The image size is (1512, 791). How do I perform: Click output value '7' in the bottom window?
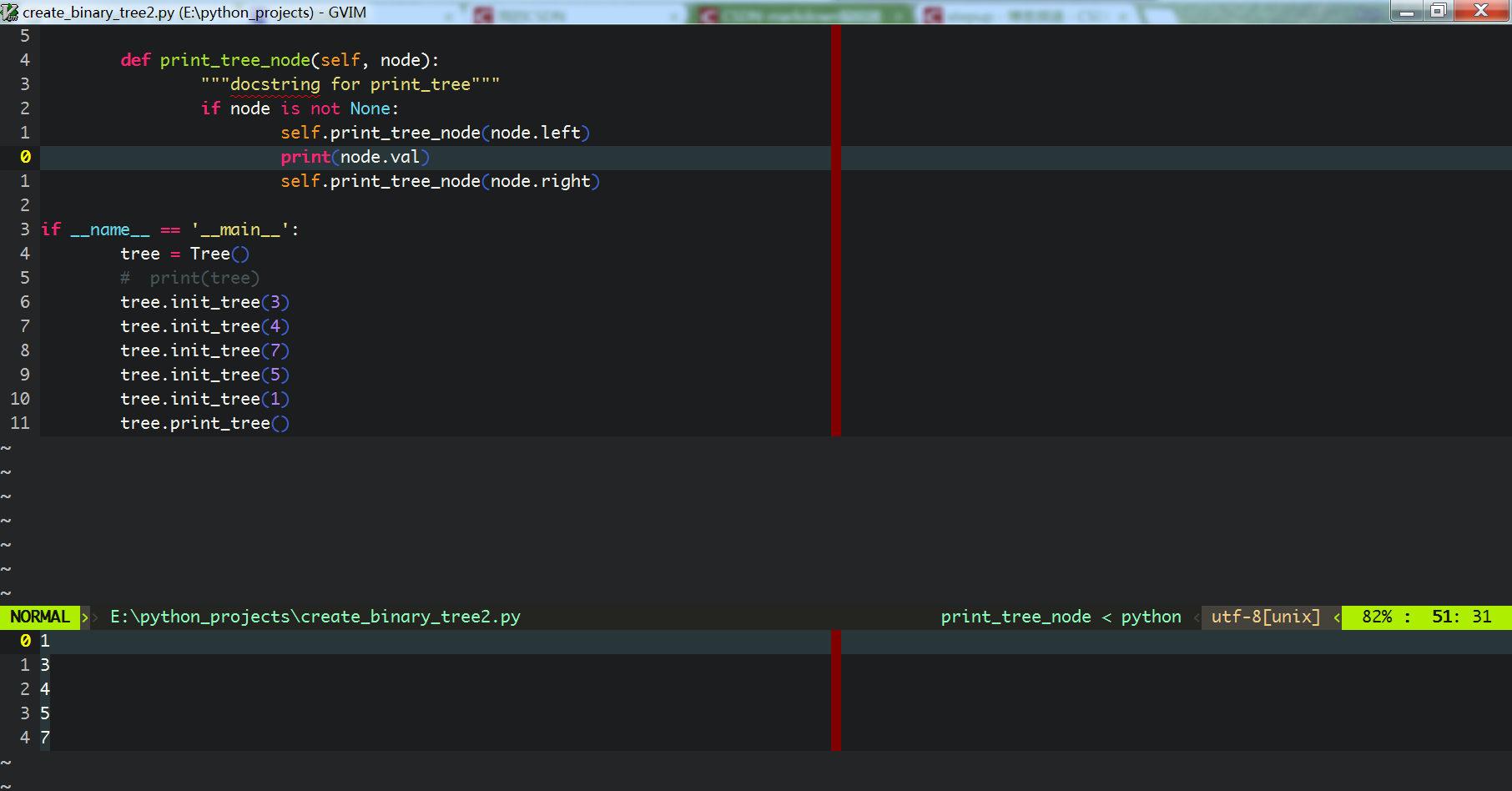point(45,738)
